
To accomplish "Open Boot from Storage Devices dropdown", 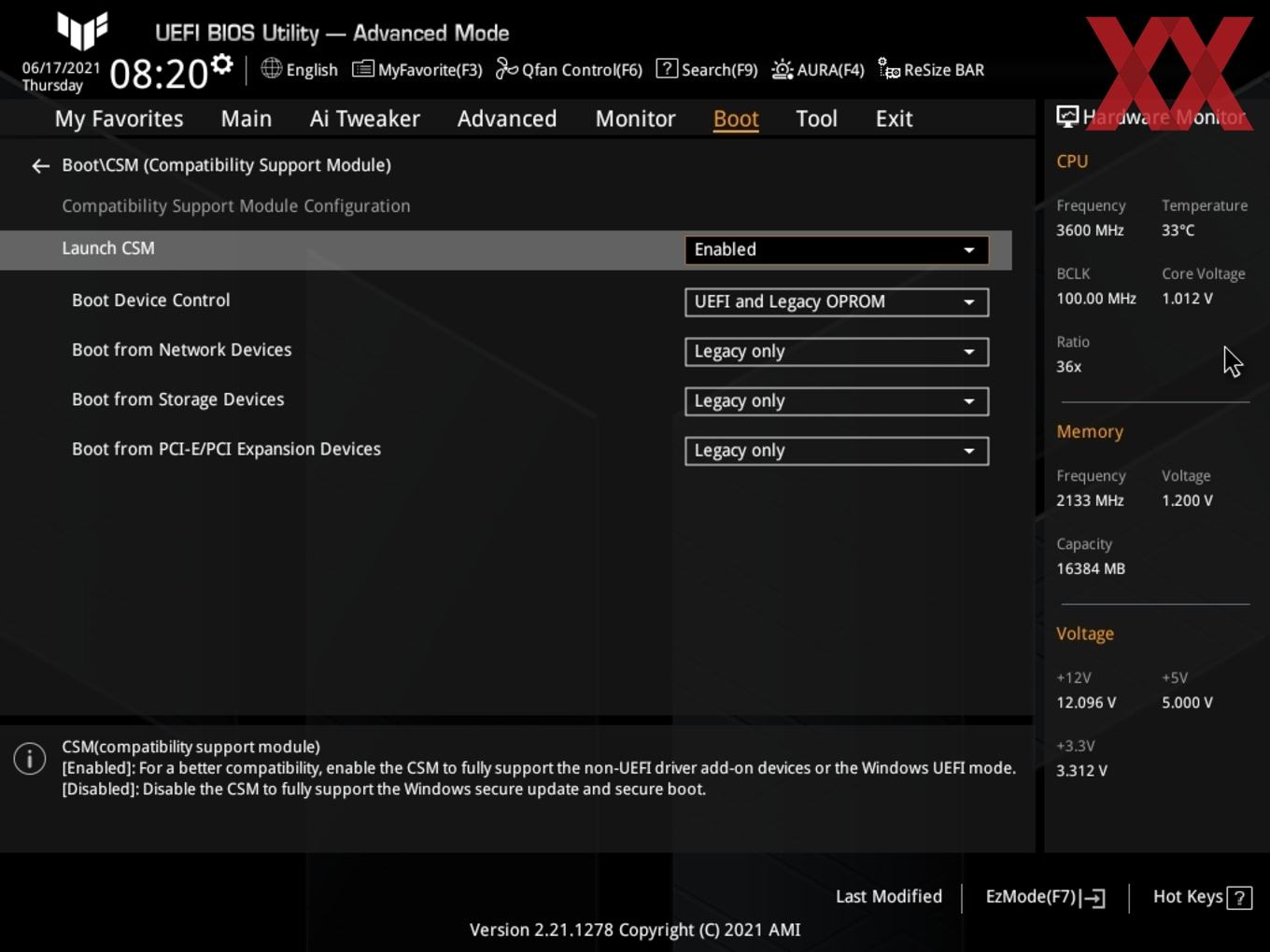I will 837,401.
